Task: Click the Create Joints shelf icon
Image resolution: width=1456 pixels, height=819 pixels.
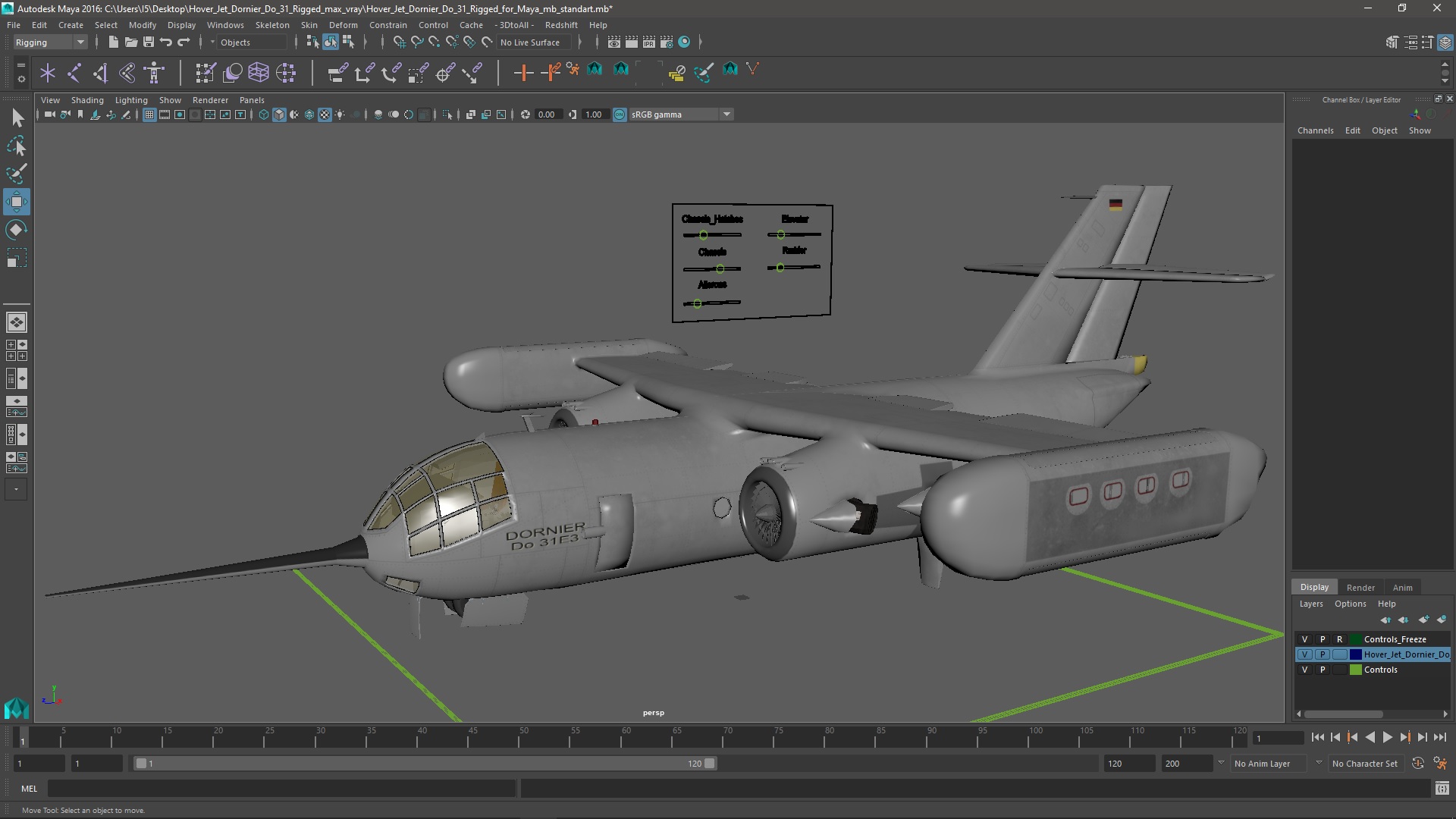Action: (74, 73)
